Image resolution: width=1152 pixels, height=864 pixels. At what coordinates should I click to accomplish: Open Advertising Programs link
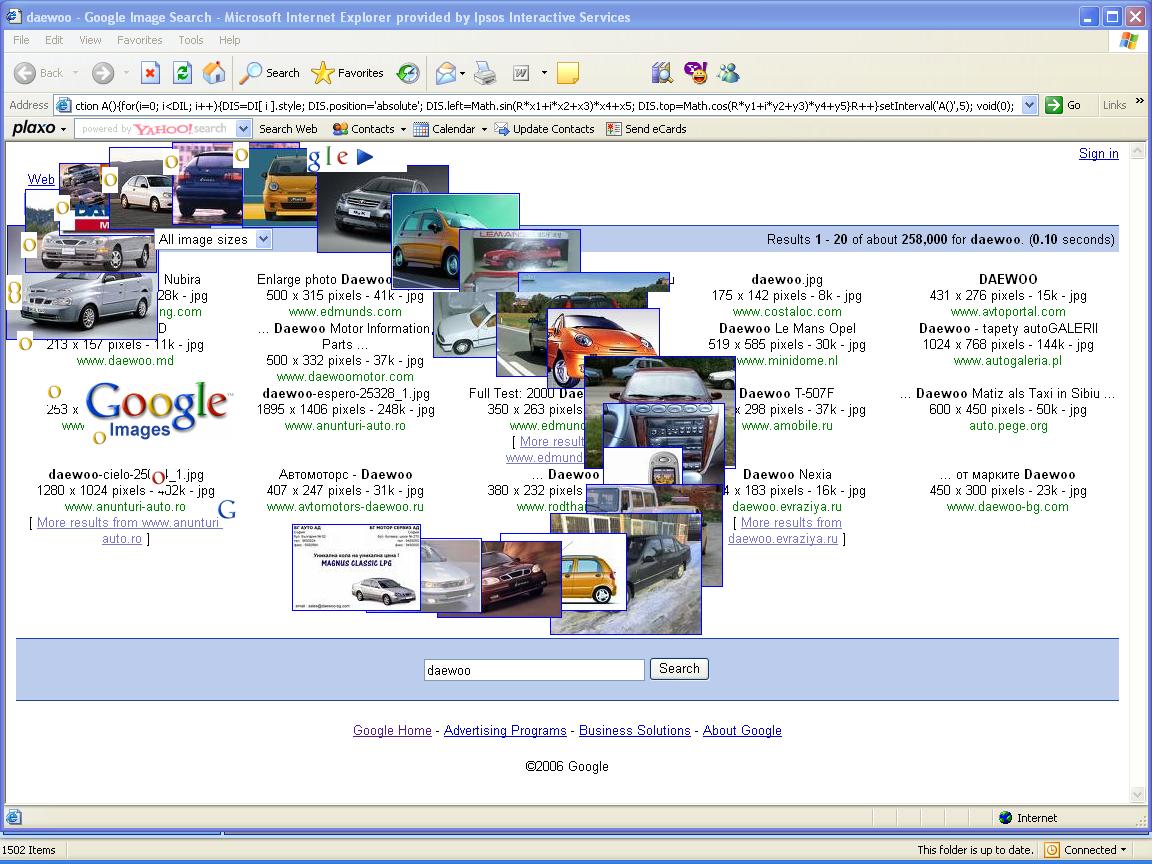coord(505,730)
